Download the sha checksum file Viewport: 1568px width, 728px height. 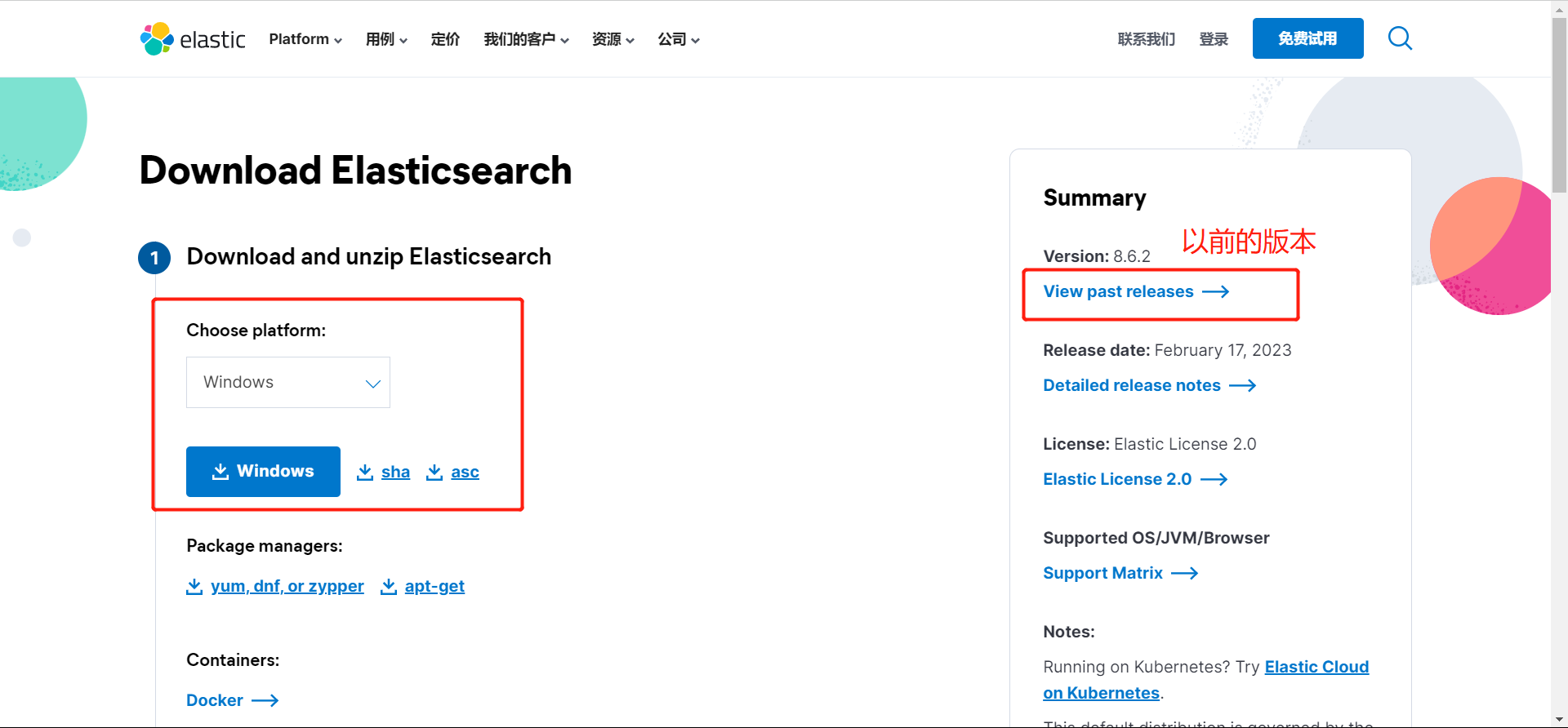(x=384, y=472)
